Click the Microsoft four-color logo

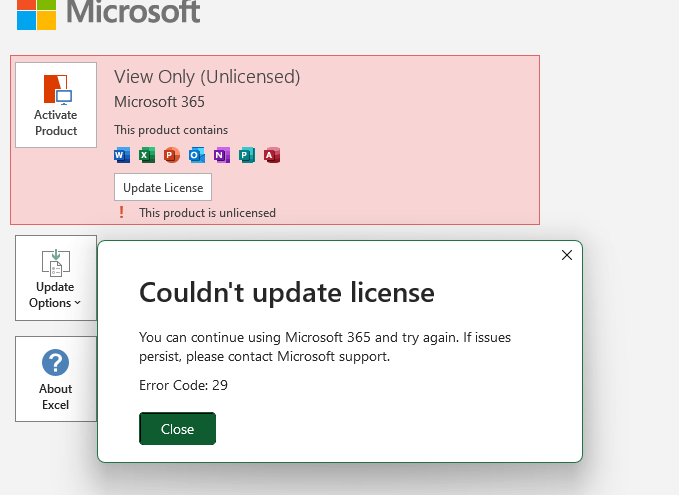tap(36, 15)
